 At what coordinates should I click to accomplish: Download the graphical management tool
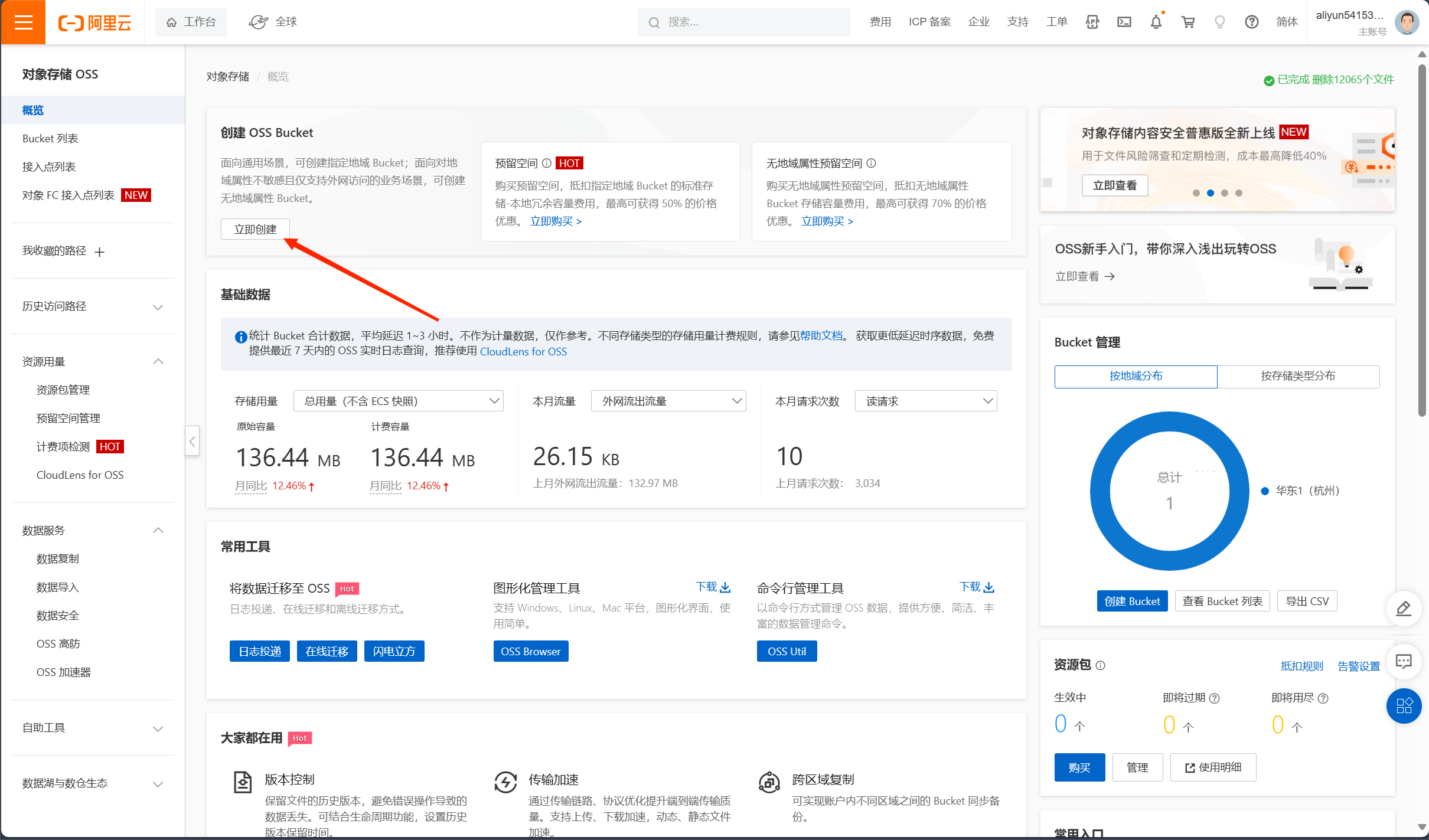point(713,587)
